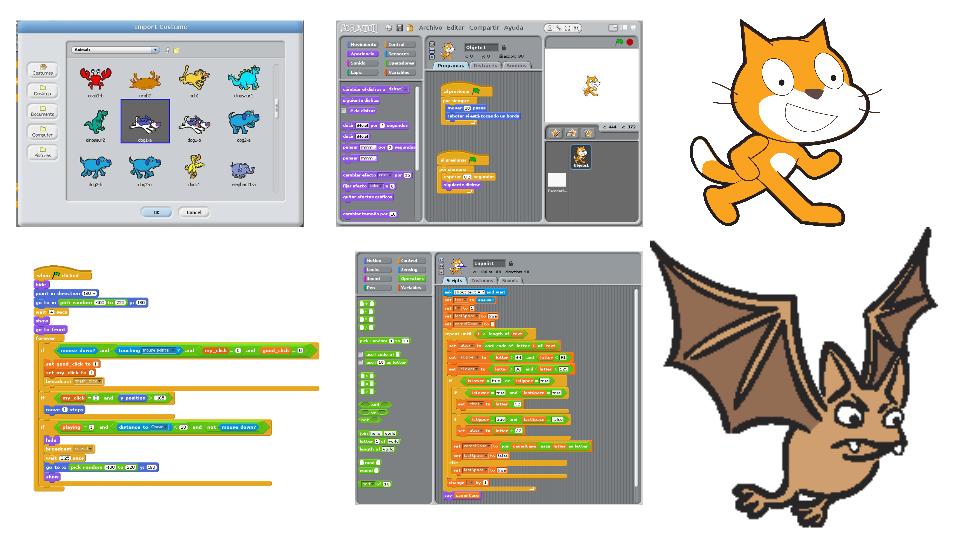This screenshot has width=960, height=540.
Task: Open the Compartir menu
Action: point(484,28)
